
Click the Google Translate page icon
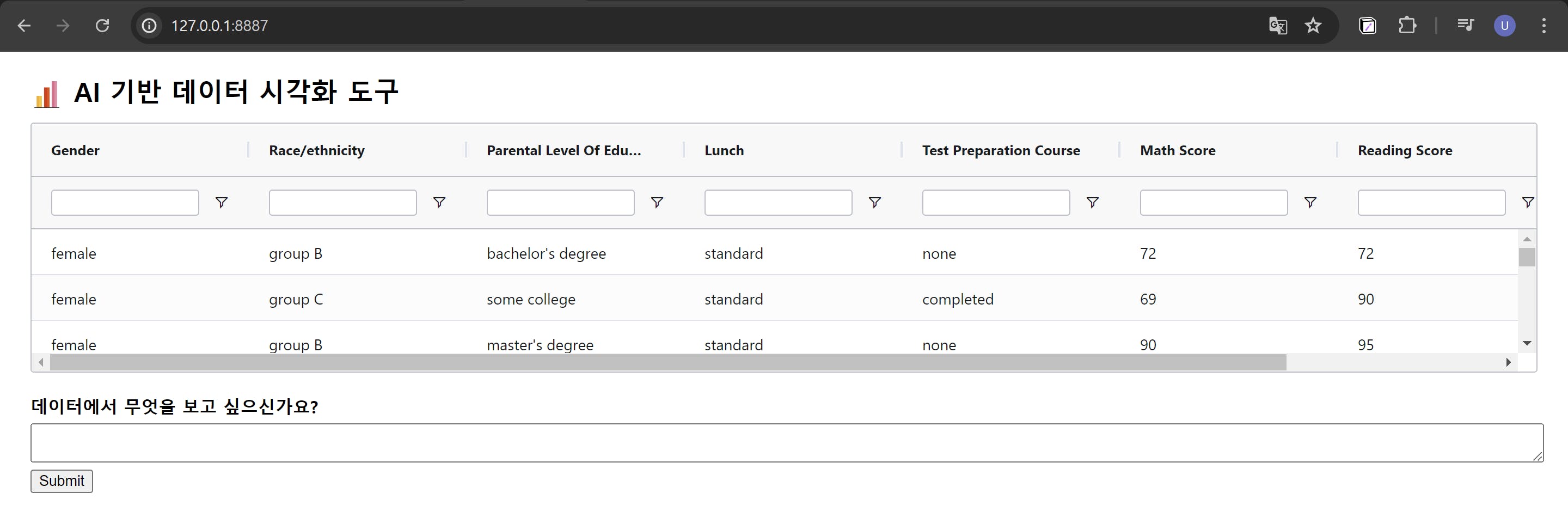[x=1278, y=26]
